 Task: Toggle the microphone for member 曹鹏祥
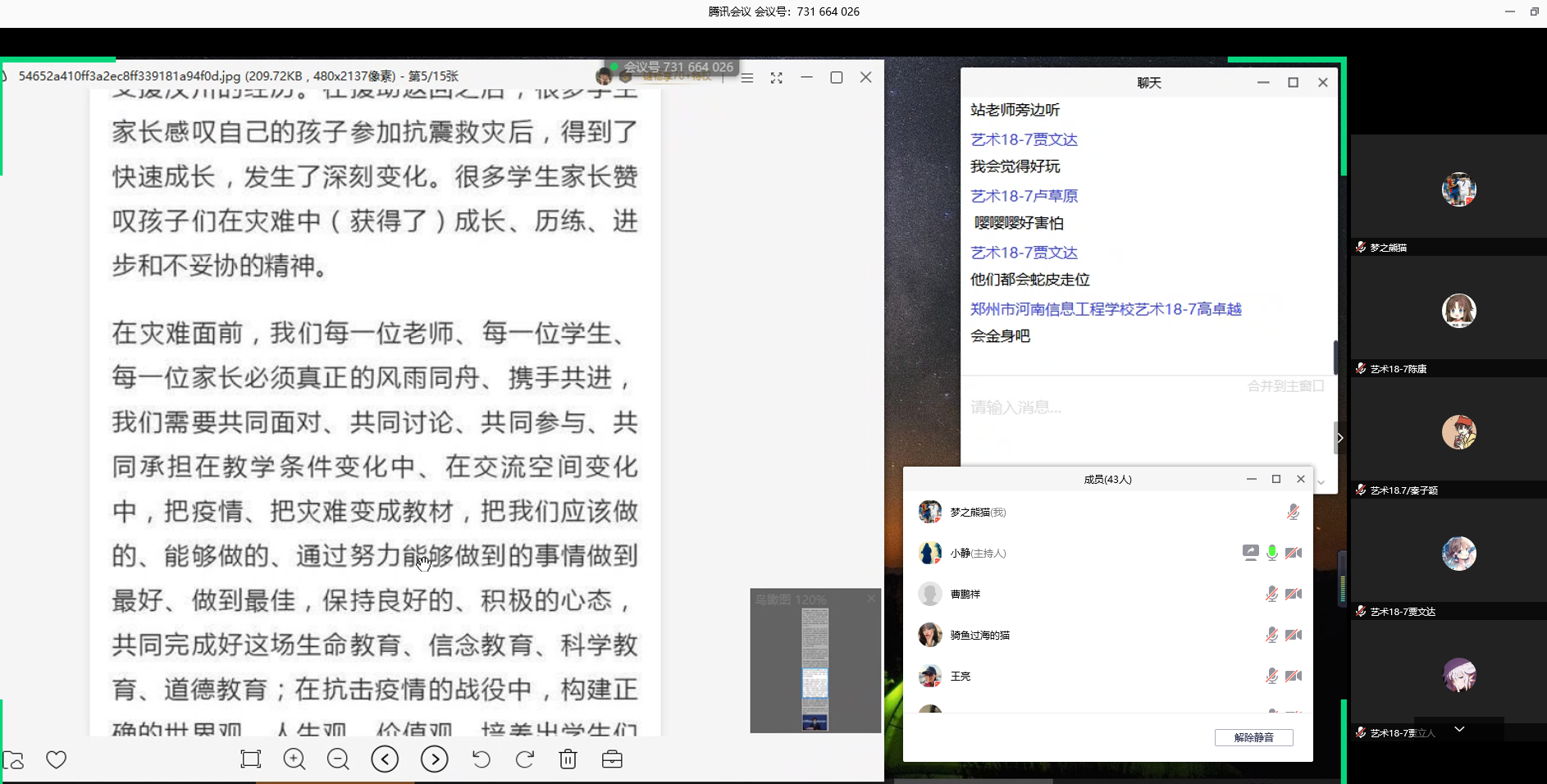[1271, 594]
